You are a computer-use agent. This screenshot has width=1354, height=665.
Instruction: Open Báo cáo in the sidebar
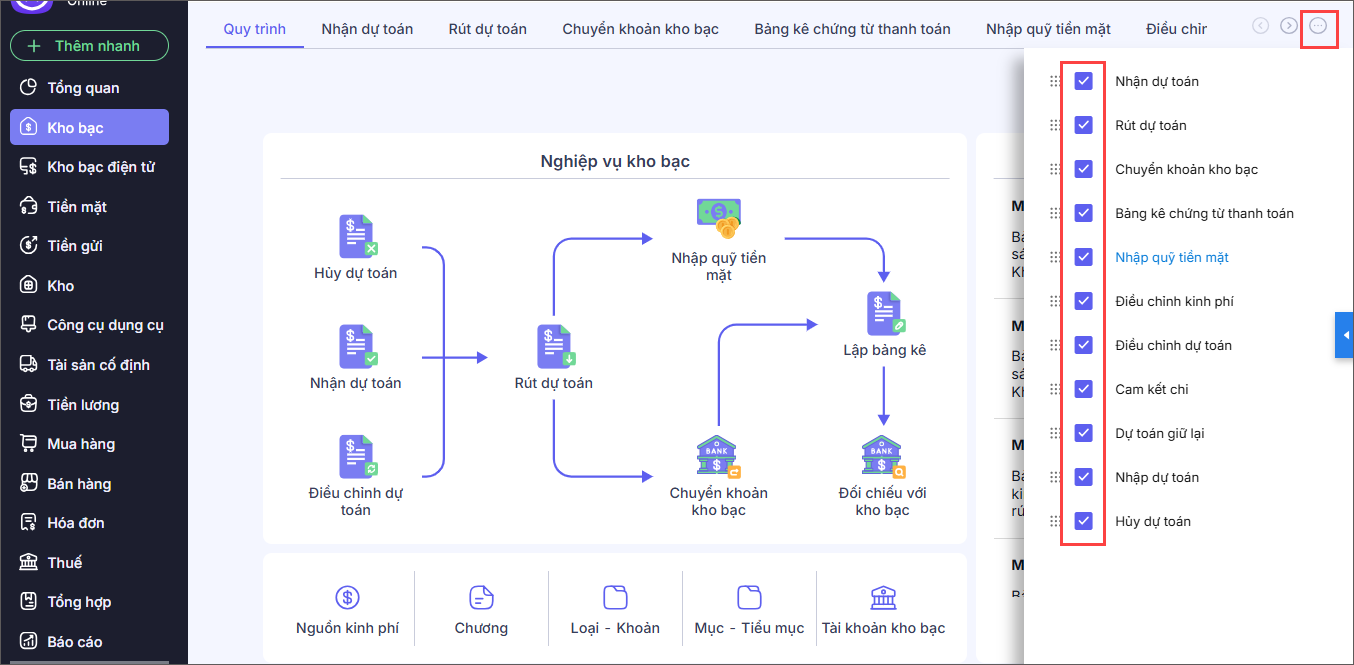[89, 642]
